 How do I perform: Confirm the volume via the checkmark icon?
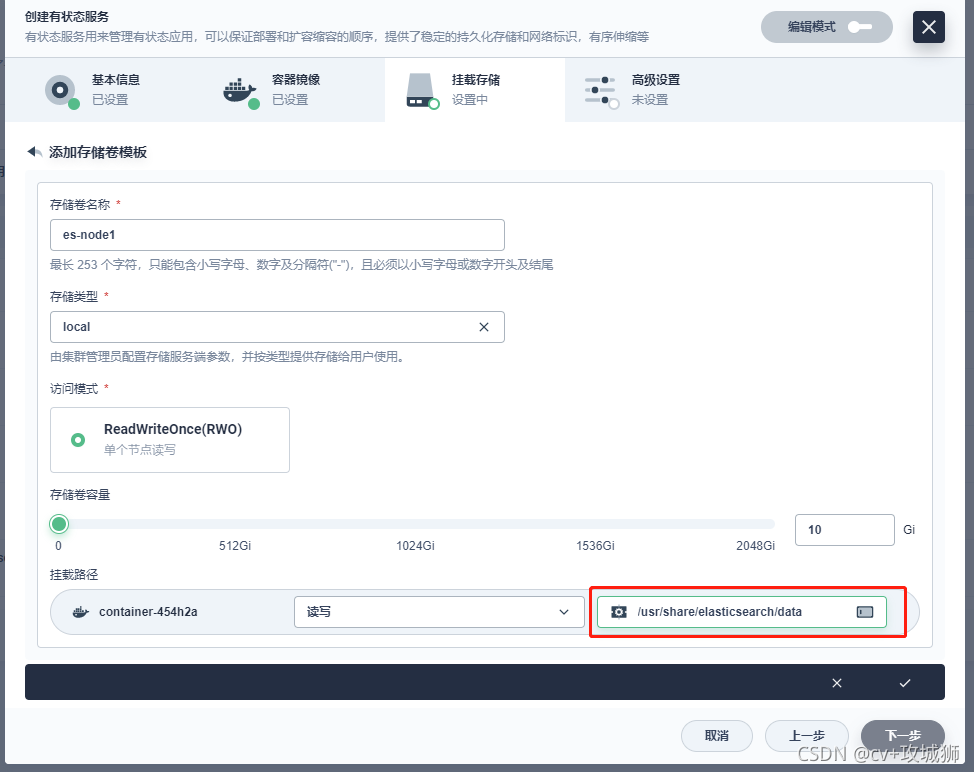[x=904, y=683]
